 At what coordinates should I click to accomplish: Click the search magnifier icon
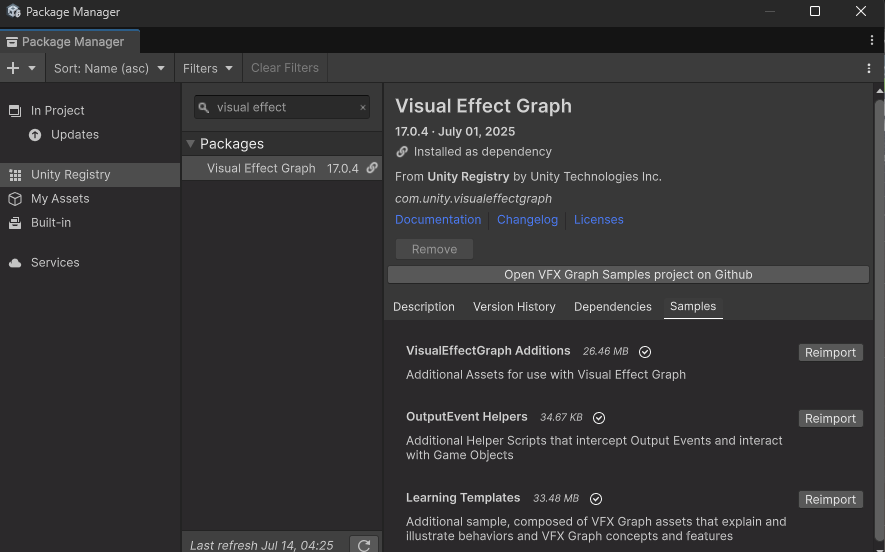pyautogui.click(x=204, y=107)
